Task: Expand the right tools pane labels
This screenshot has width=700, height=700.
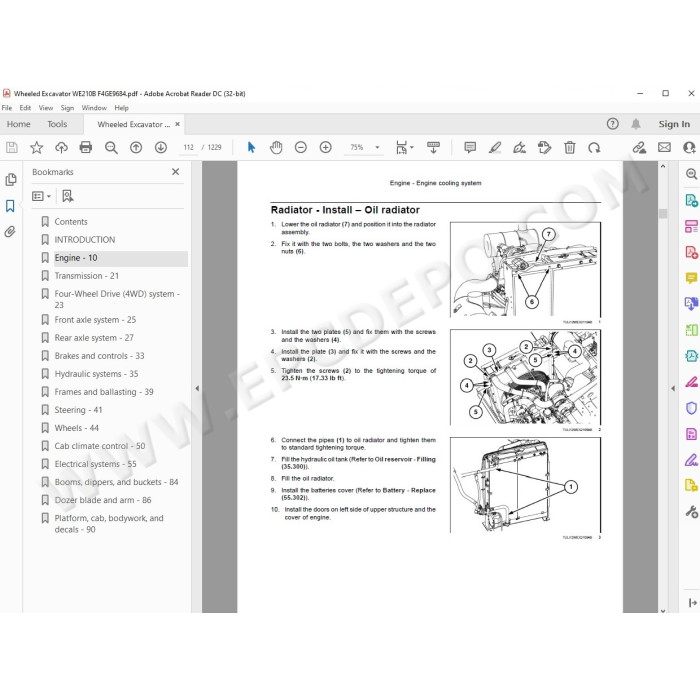Action: (692, 603)
